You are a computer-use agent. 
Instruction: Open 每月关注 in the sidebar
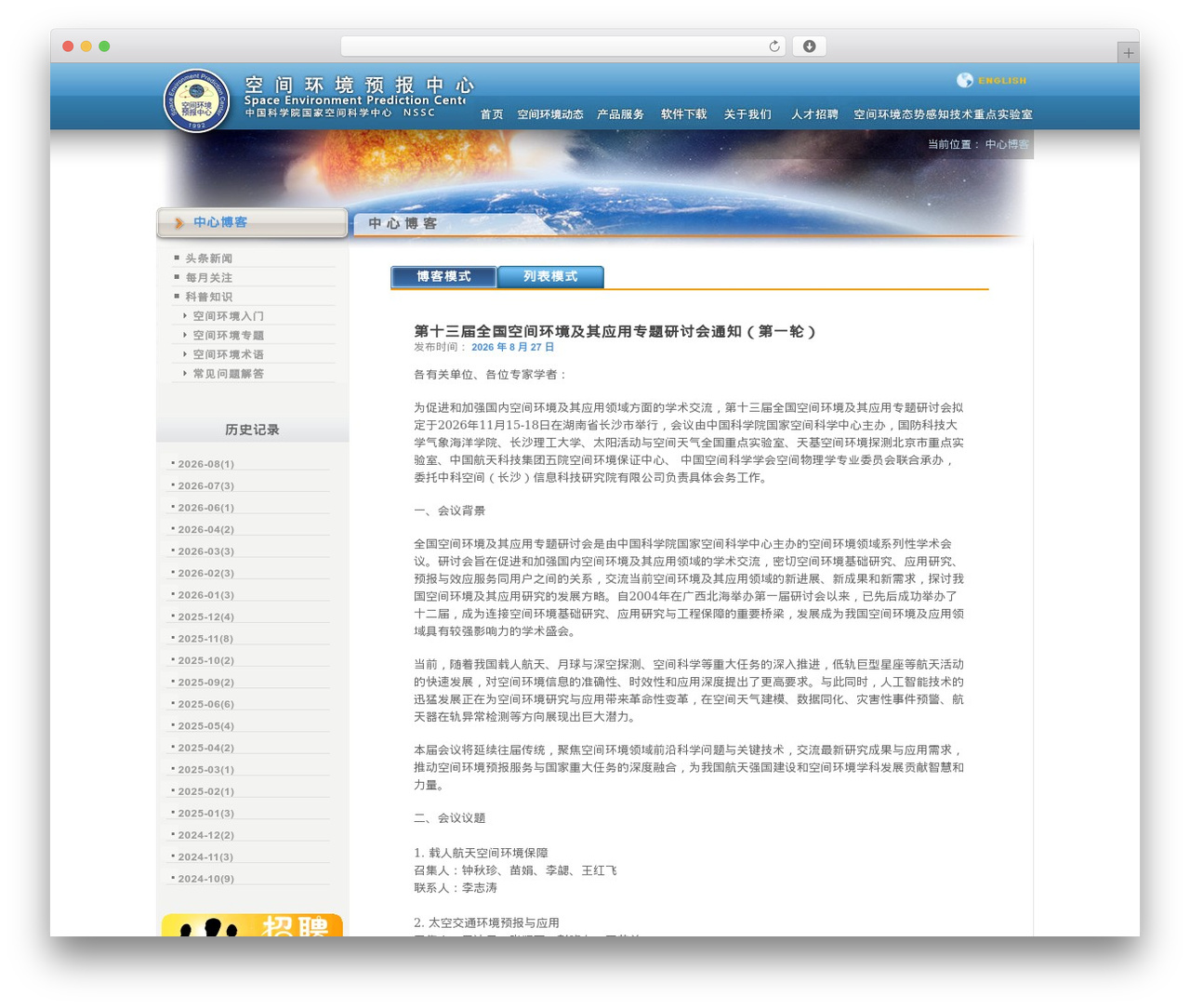point(208,278)
